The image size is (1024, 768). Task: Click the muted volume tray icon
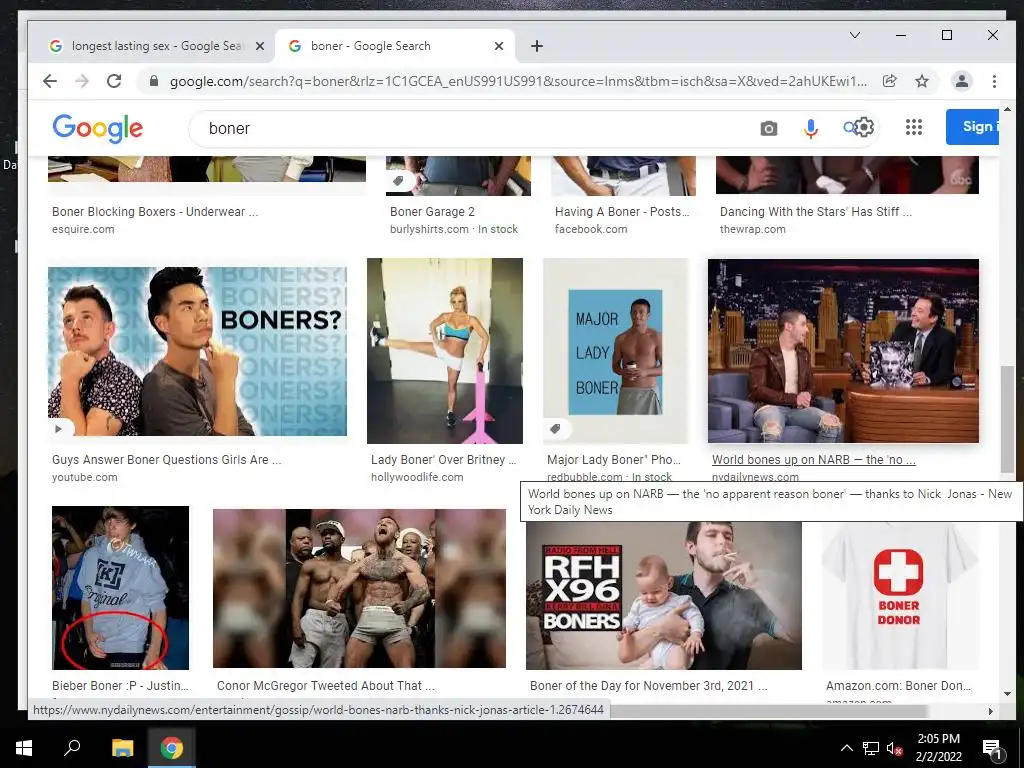(894, 748)
